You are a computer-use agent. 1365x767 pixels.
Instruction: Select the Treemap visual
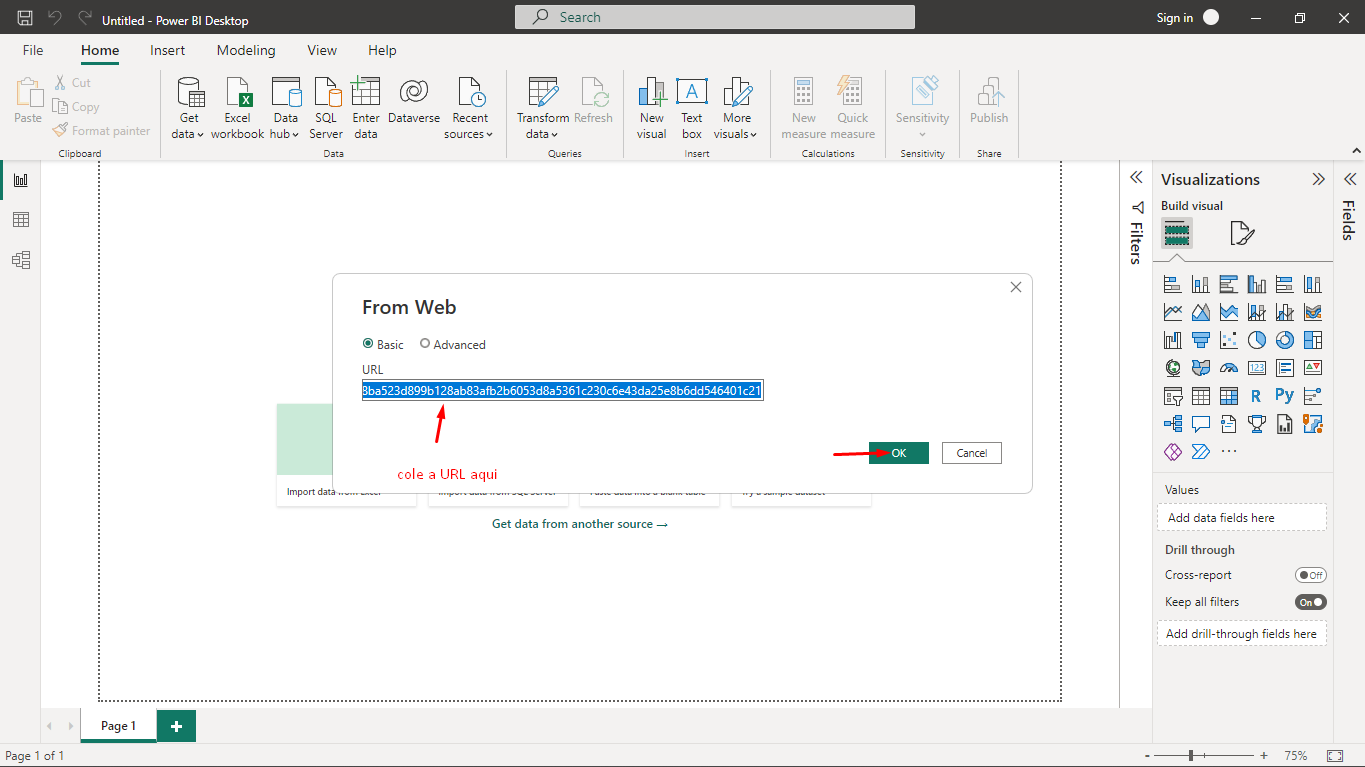pos(1313,340)
